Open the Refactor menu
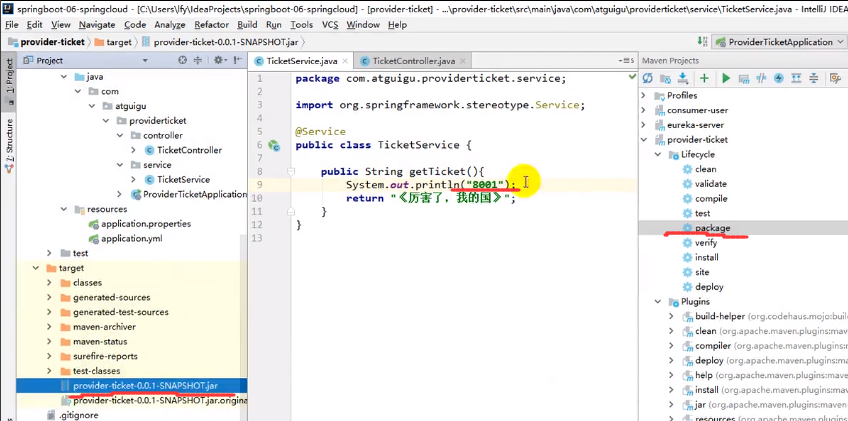The width and height of the screenshot is (848, 421). (211, 25)
